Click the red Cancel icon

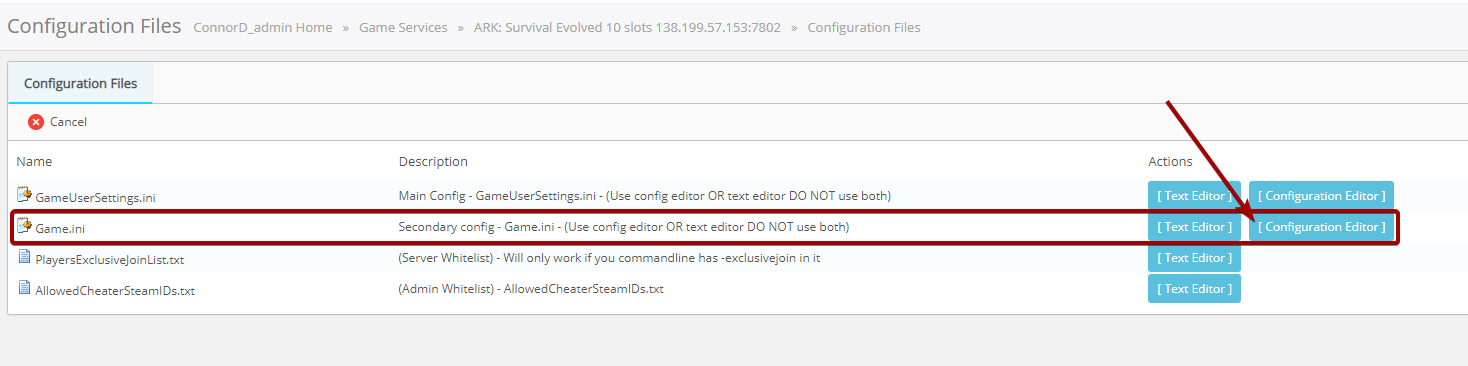point(36,122)
